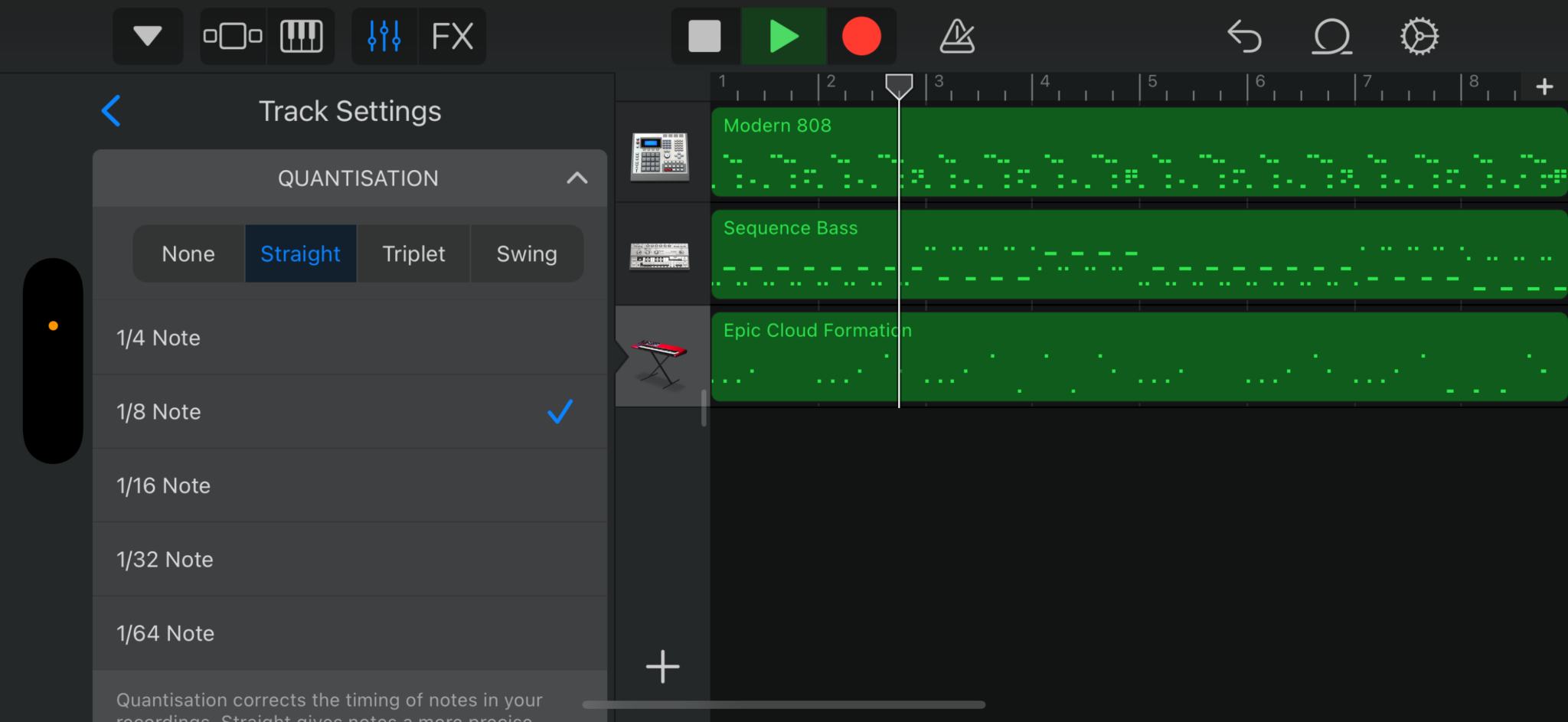Screen dimensions: 1568x722
Task: Click the Undo arrow
Action: (x=1244, y=35)
